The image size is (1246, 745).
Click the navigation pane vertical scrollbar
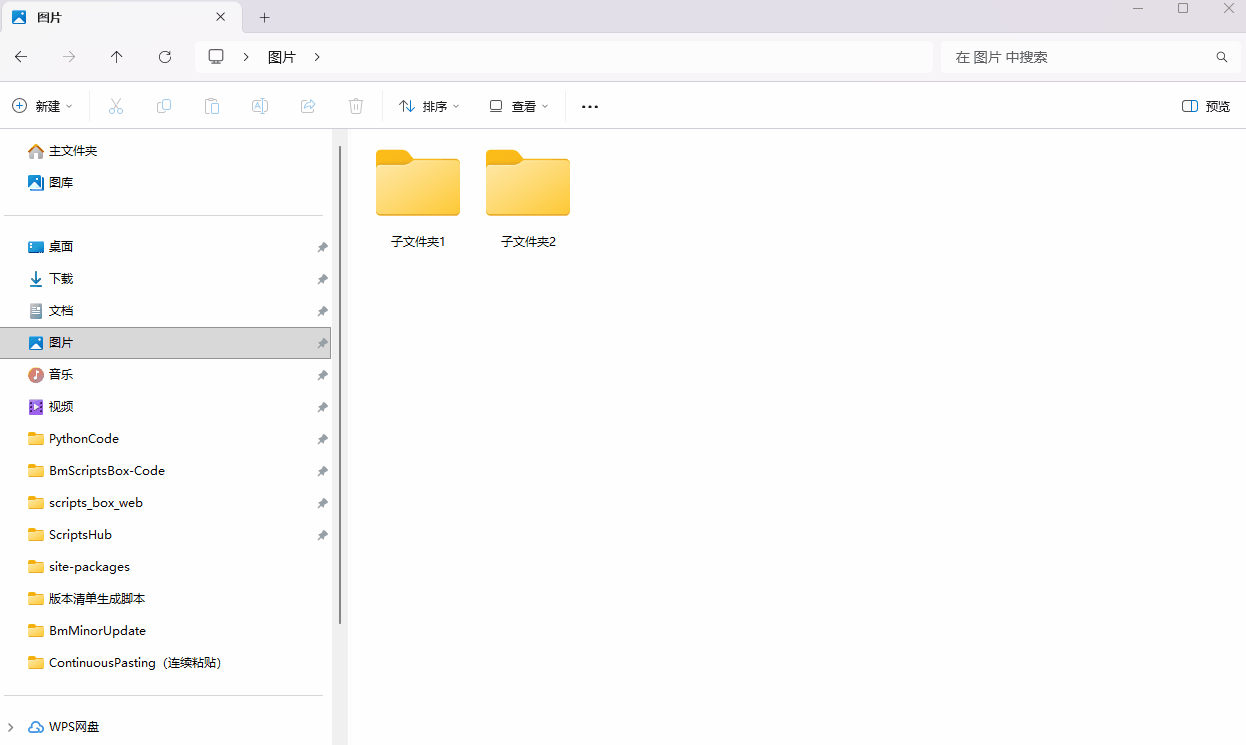[x=340, y=385]
